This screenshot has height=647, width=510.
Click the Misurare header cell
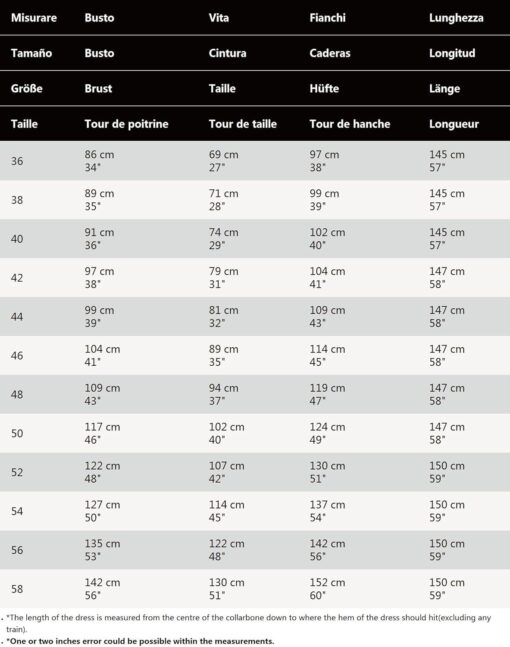[34, 18]
